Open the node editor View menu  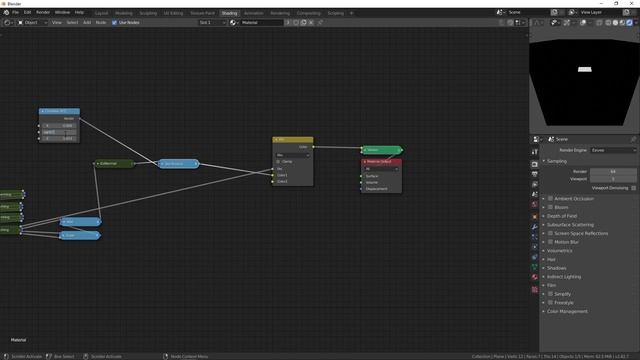(56, 22)
